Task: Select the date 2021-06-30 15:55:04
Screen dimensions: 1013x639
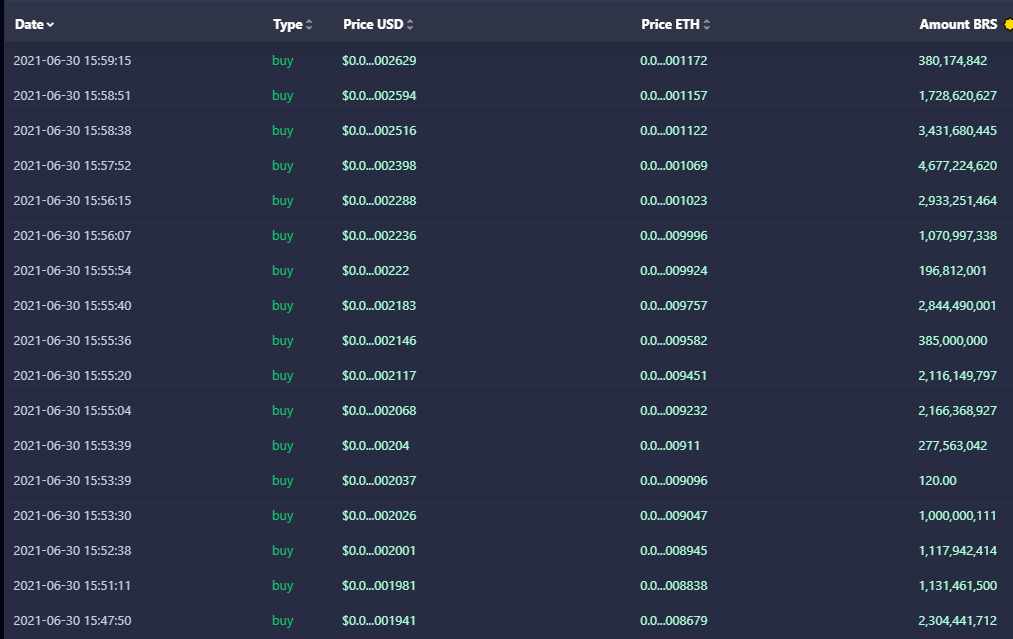Action: click(x=72, y=410)
